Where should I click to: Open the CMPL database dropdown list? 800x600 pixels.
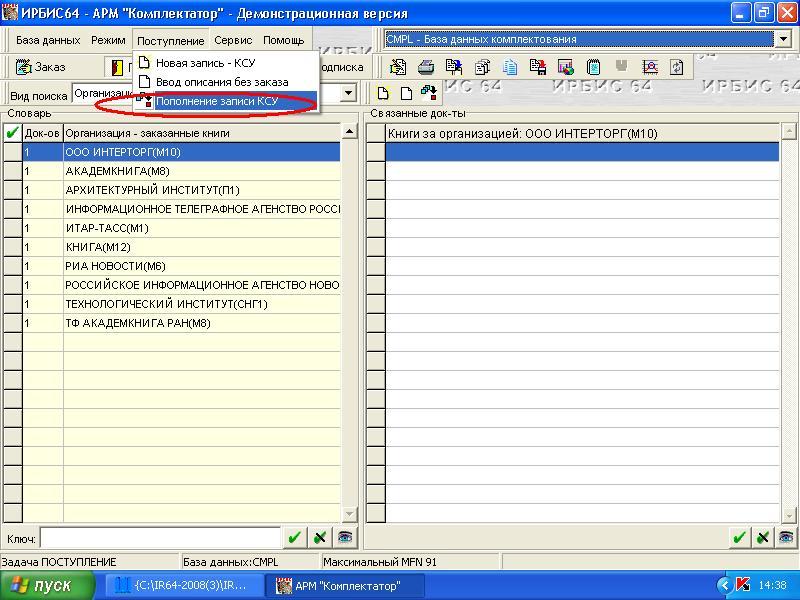click(x=782, y=39)
